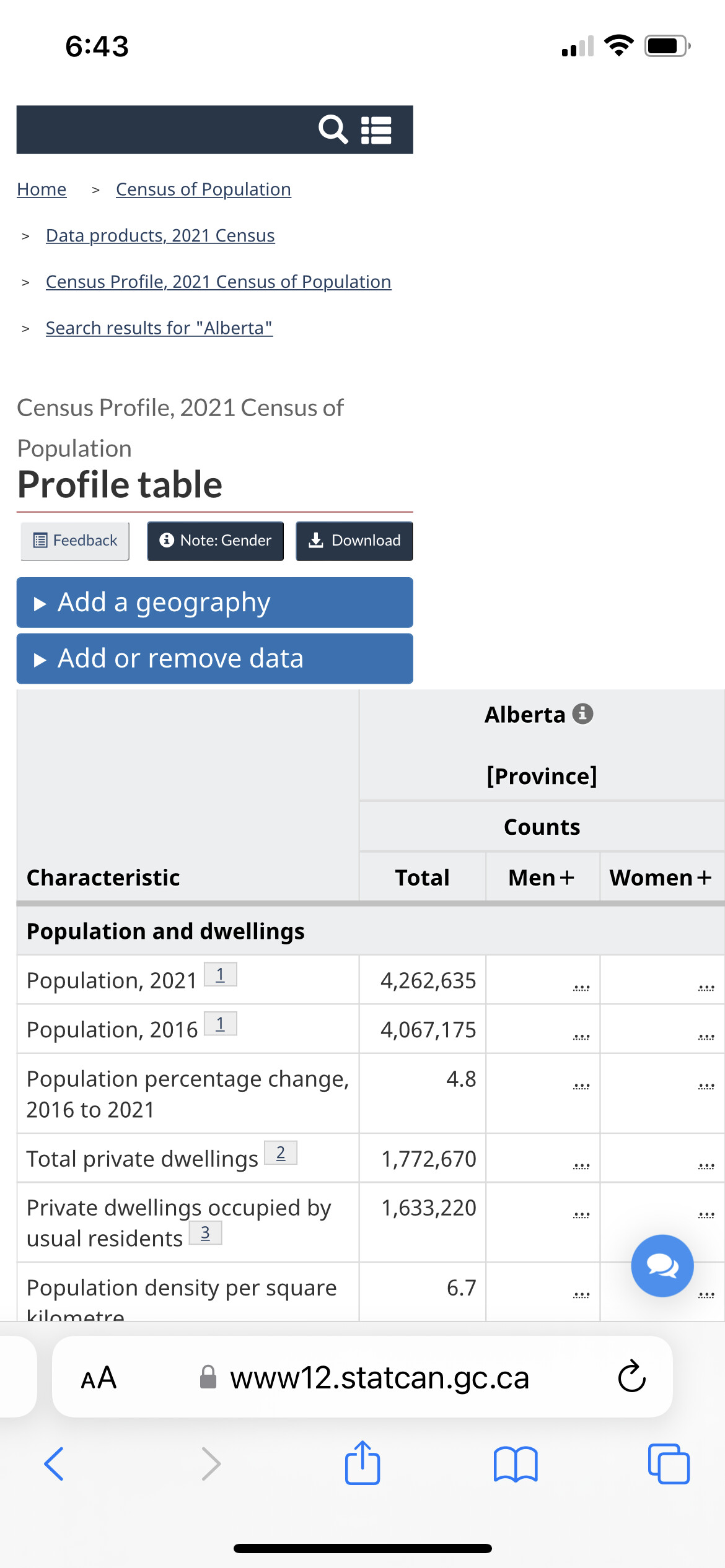Open the site search magnifier icon
Viewport: 725px width, 1568px height.
pyautogui.click(x=333, y=129)
